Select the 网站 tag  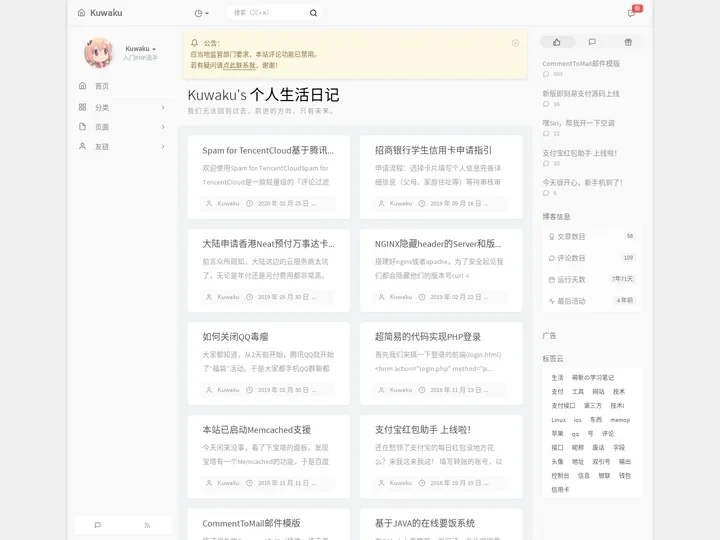tap(598, 392)
